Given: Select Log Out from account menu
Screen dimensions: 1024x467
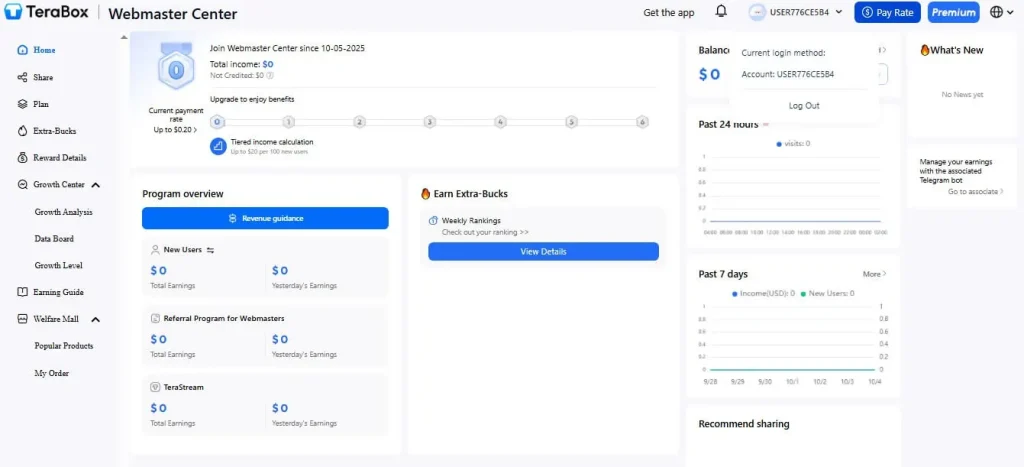Looking at the screenshot, I should 804,105.
